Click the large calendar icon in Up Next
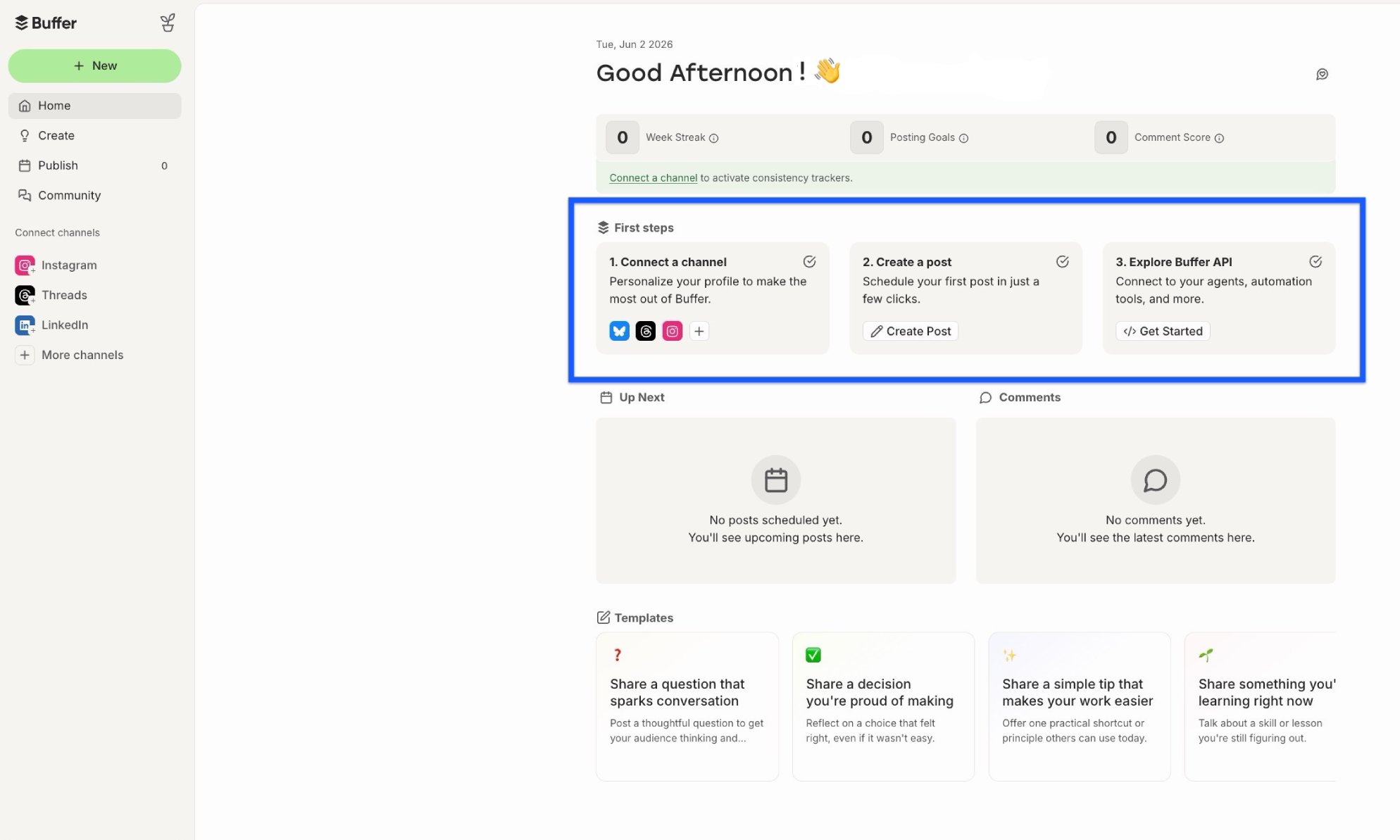The image size is (1400, 840). click(x=775, y=480)
